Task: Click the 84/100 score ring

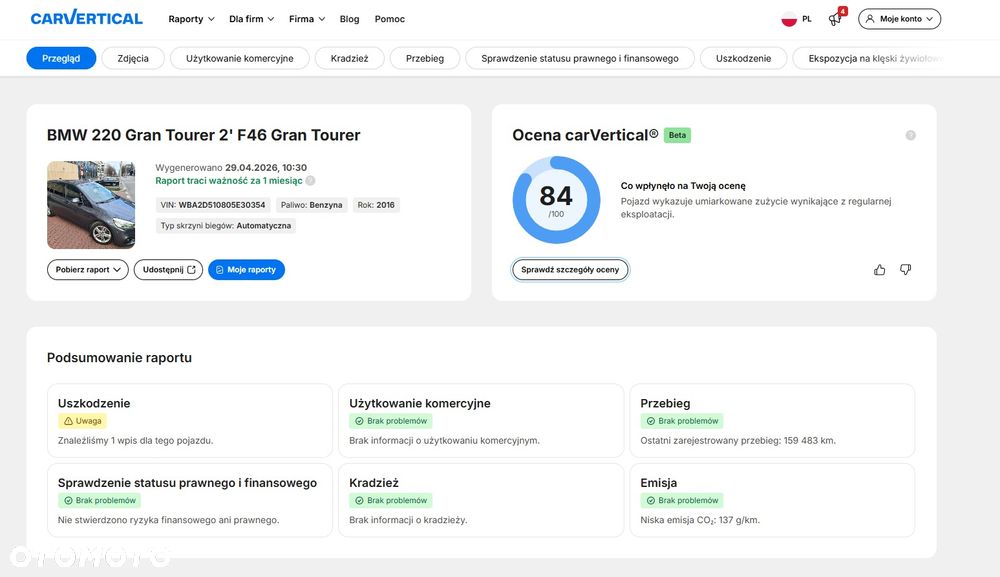Action: pos(556,200)
